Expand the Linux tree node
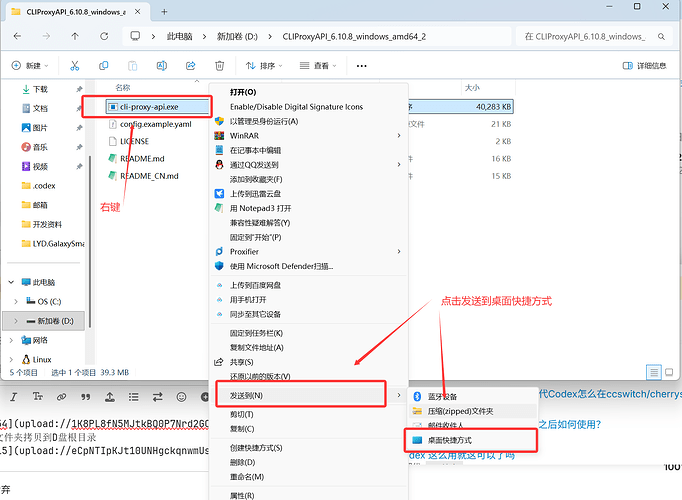Screen dimensions: 682x500 [11, 360]
